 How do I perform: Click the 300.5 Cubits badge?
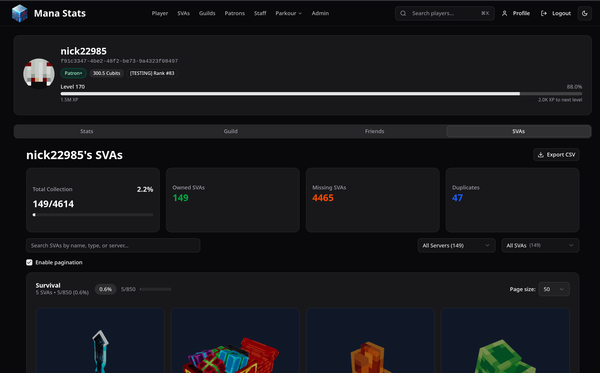click(x=106, y=73)
